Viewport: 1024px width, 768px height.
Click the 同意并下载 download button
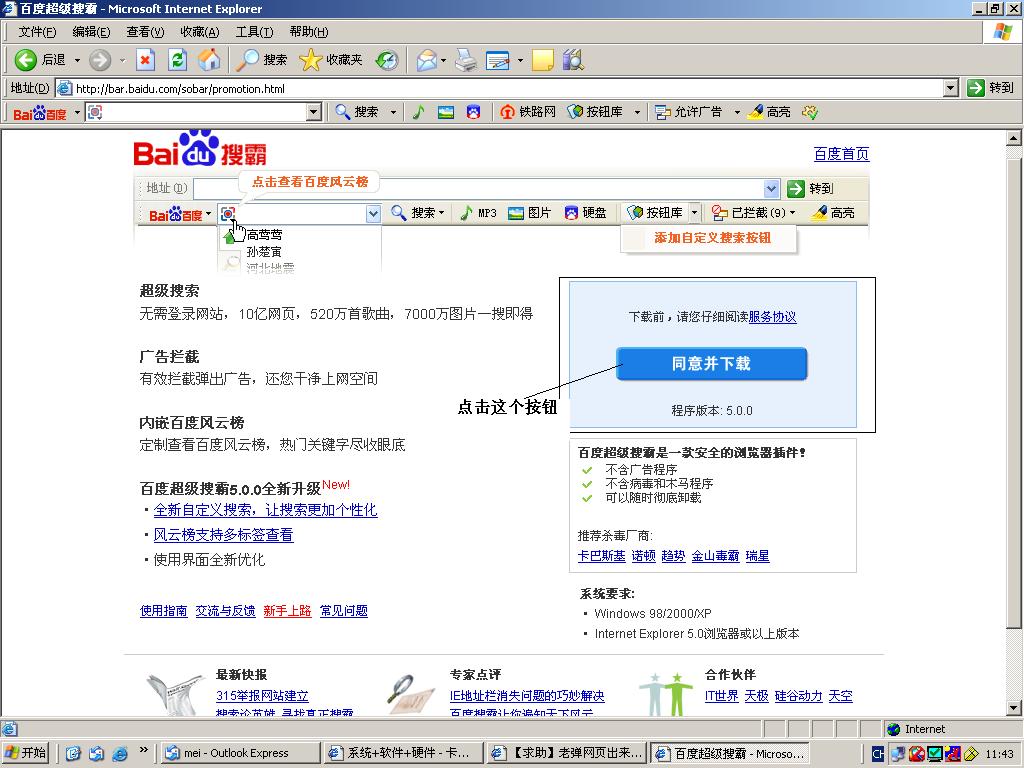[711, 364]
